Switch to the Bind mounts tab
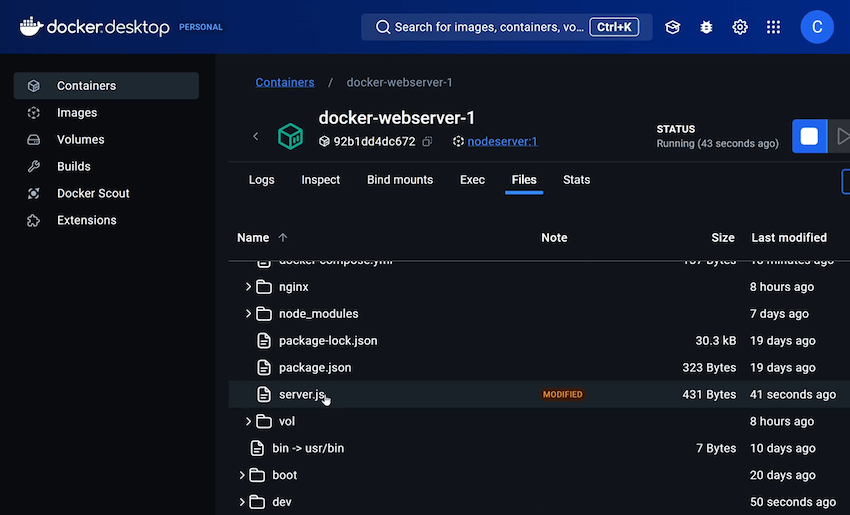The image size is (850, 515). [x=400, y=180]
